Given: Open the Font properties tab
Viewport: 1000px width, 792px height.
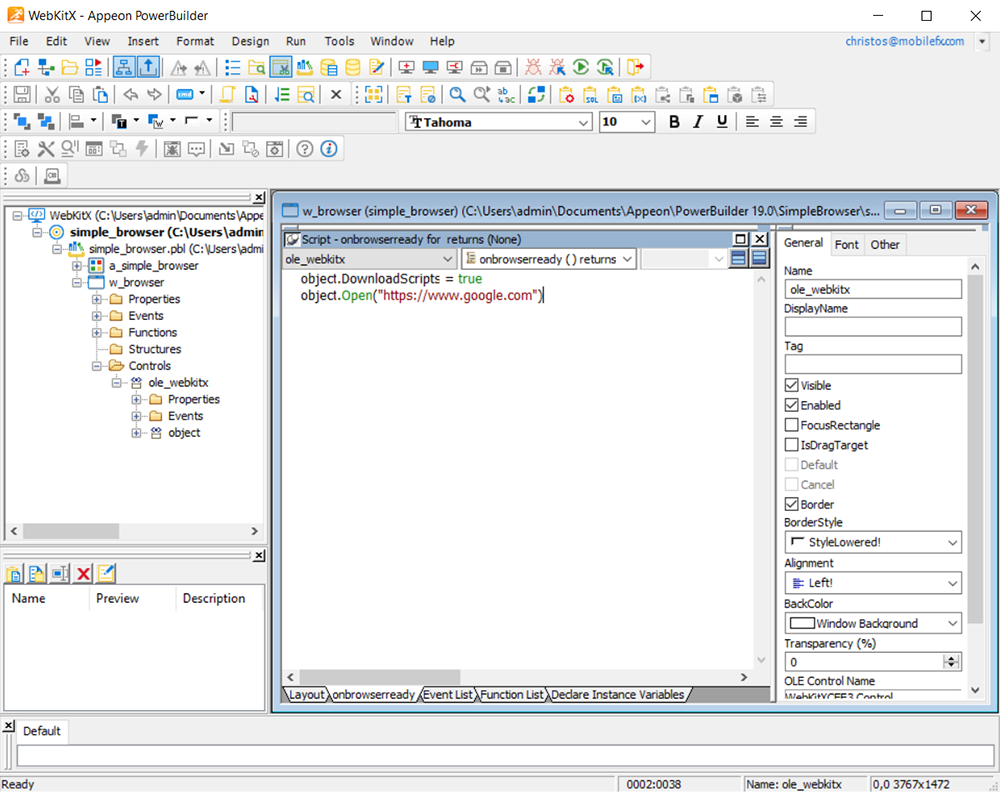Looking at the screenshot, I should click(846, 245).
